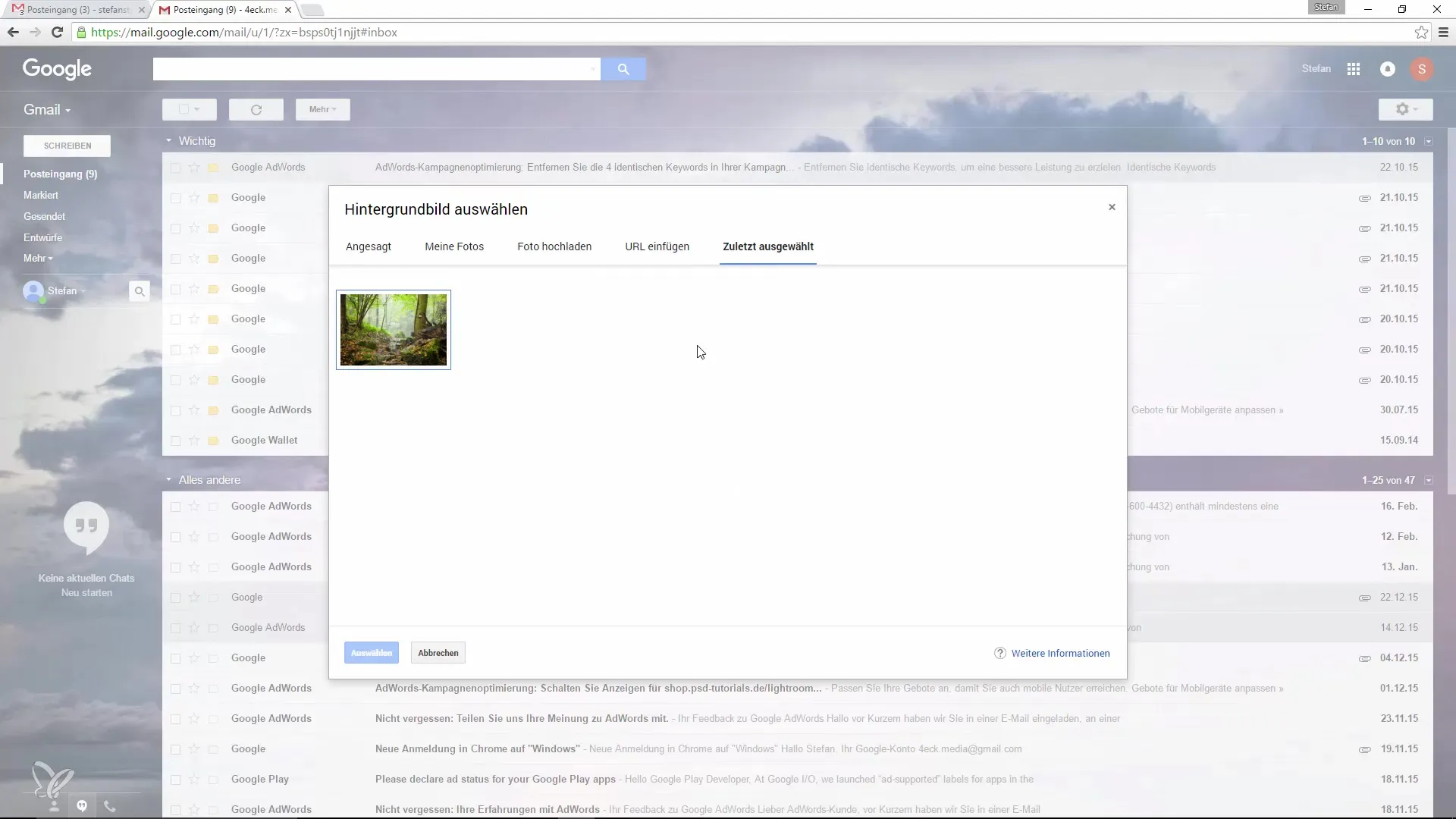
Task: Click attachment icon on the 22.12.15 email
Action: pyautogui.click(x=1364, y=598)
